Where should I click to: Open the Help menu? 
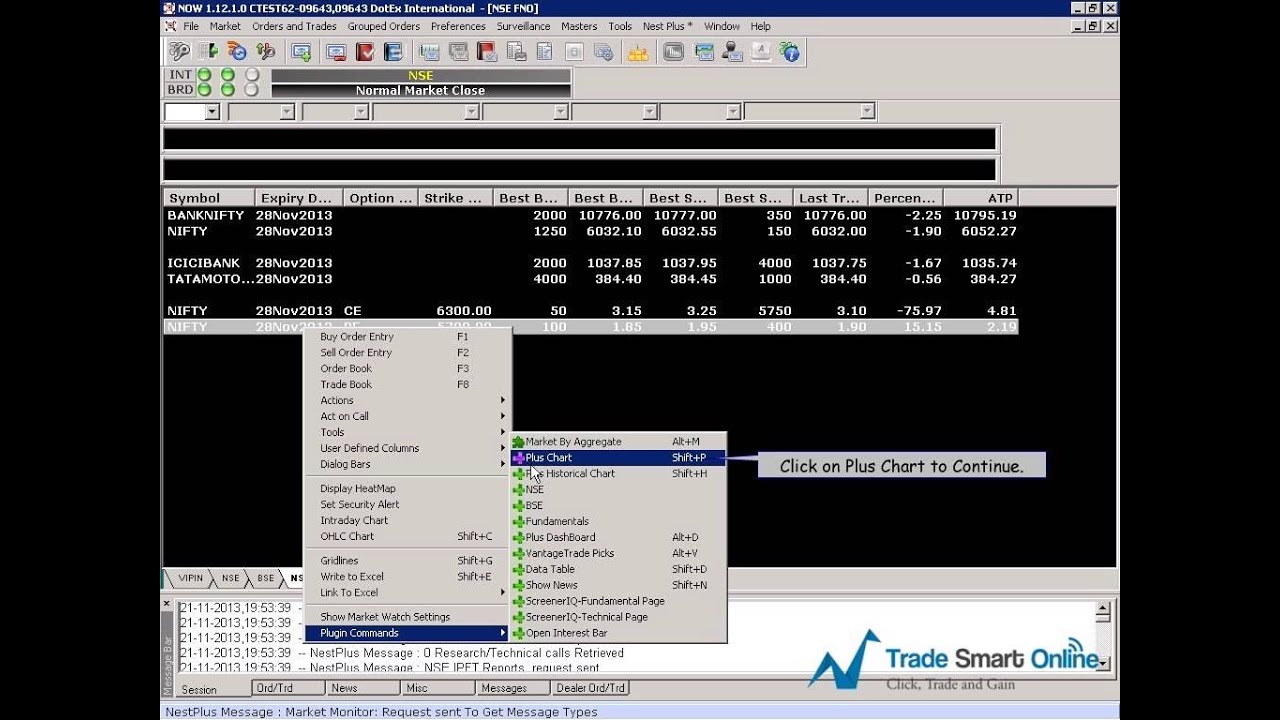pos(760,26)
